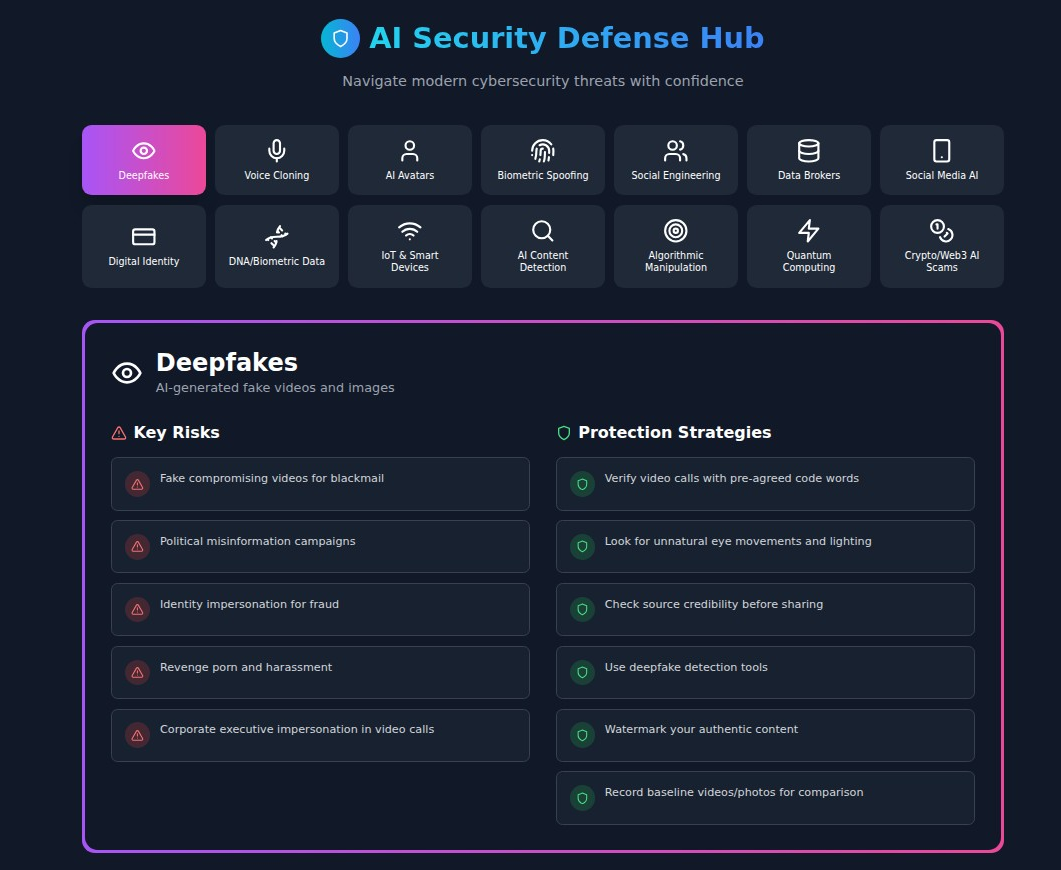Click 'Fake compromising videos for blackmail' item
Image resolution: width=1061 pixels, height=870 pixels.
[320, 484]
